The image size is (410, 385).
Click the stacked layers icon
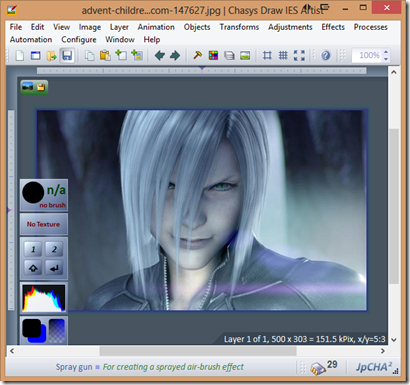(x=229, y=55)
